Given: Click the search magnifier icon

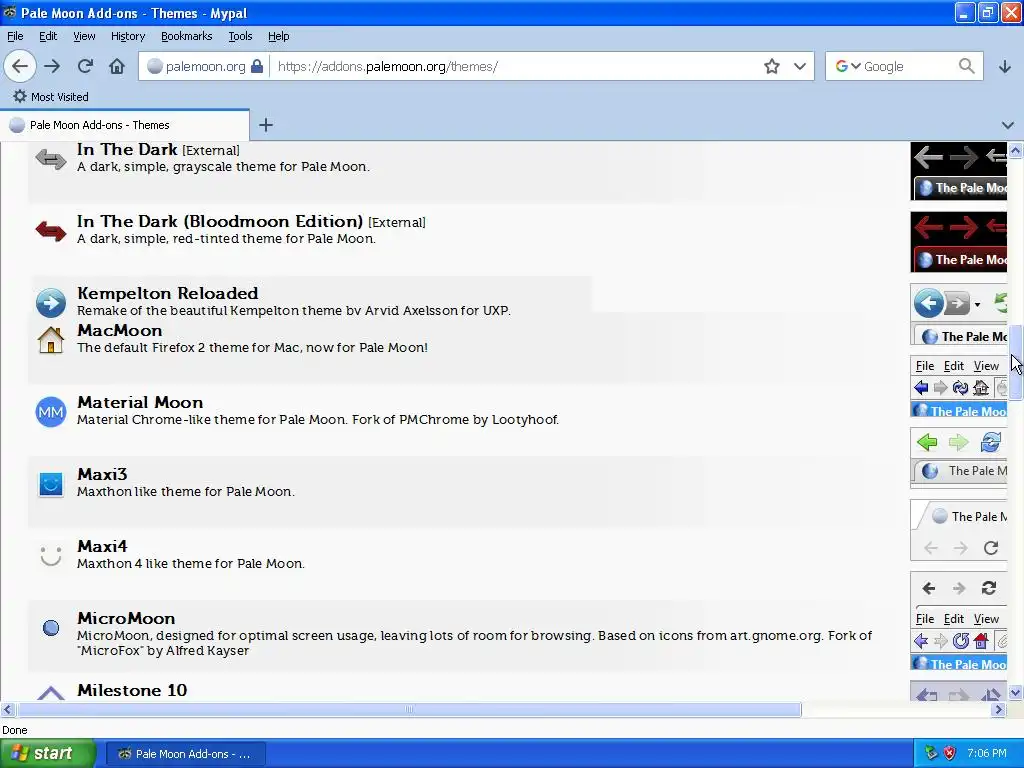Looking at the screenshot, I should [x=967, y=66].
